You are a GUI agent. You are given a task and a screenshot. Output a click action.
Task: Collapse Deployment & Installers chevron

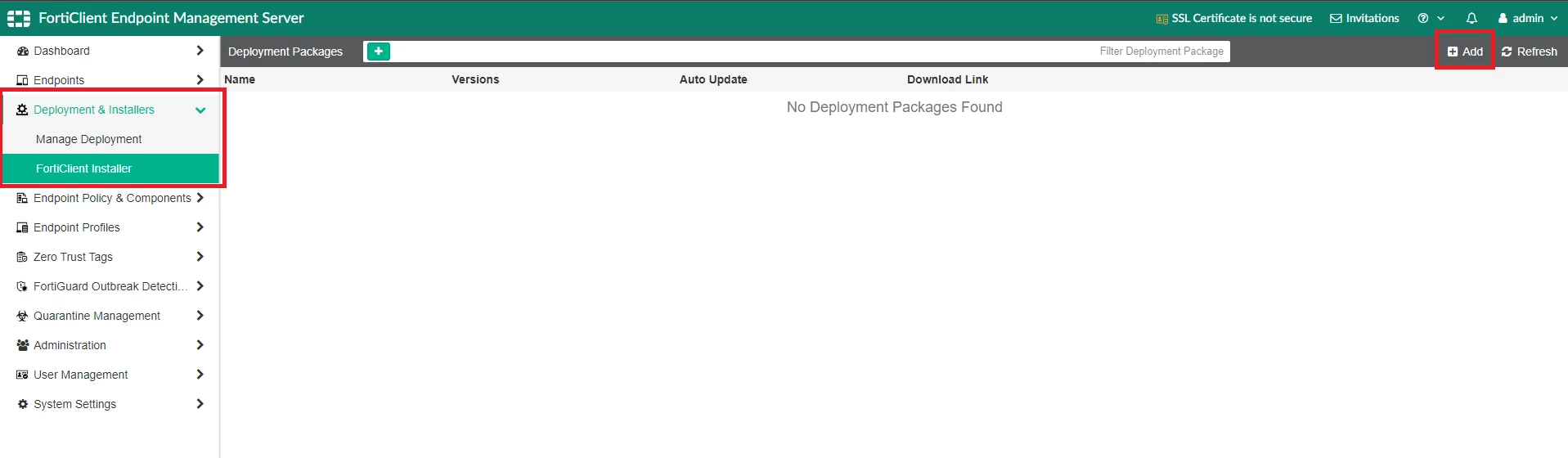tap(200, 110)
